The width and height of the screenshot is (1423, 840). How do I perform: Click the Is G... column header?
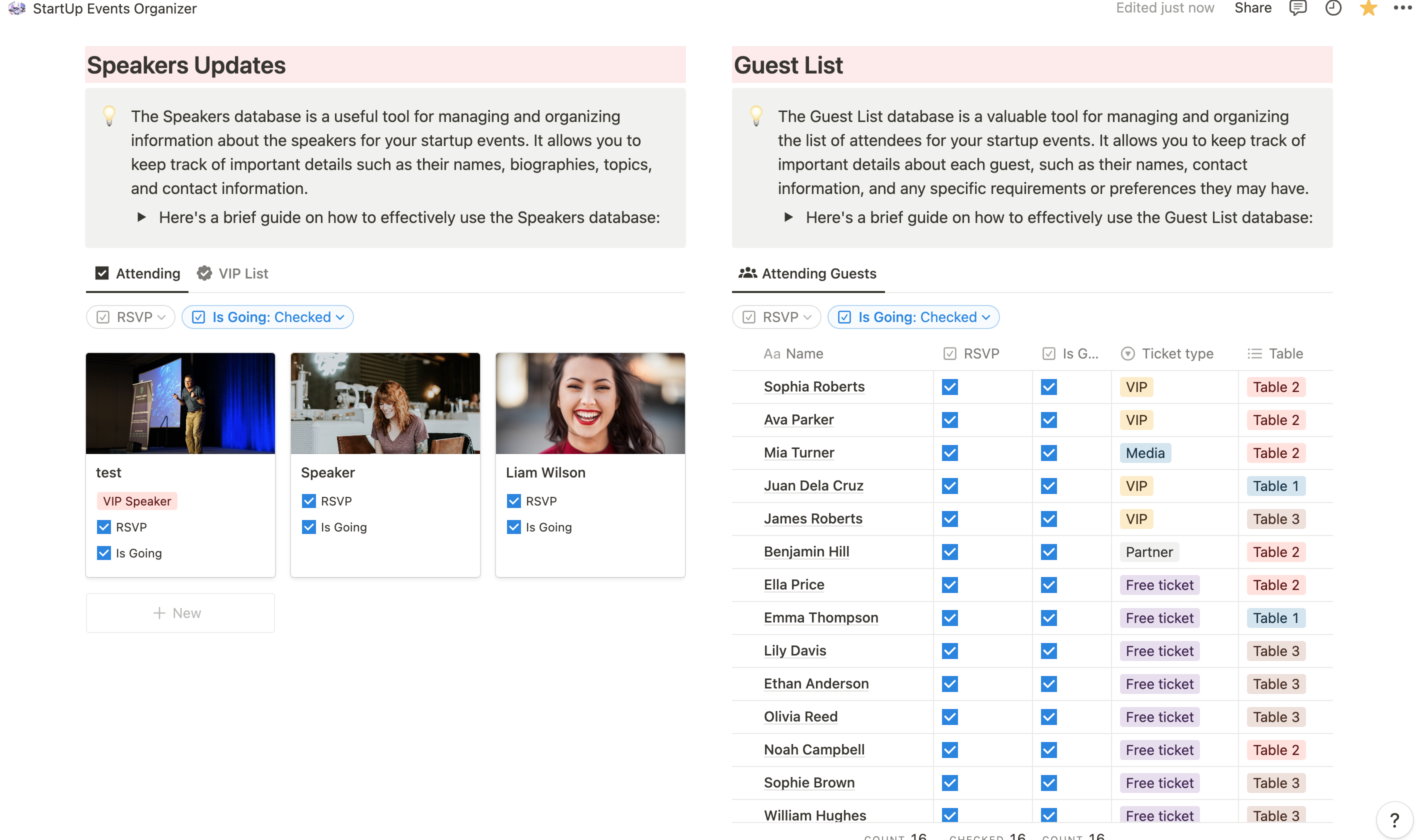coord(1070,354)
